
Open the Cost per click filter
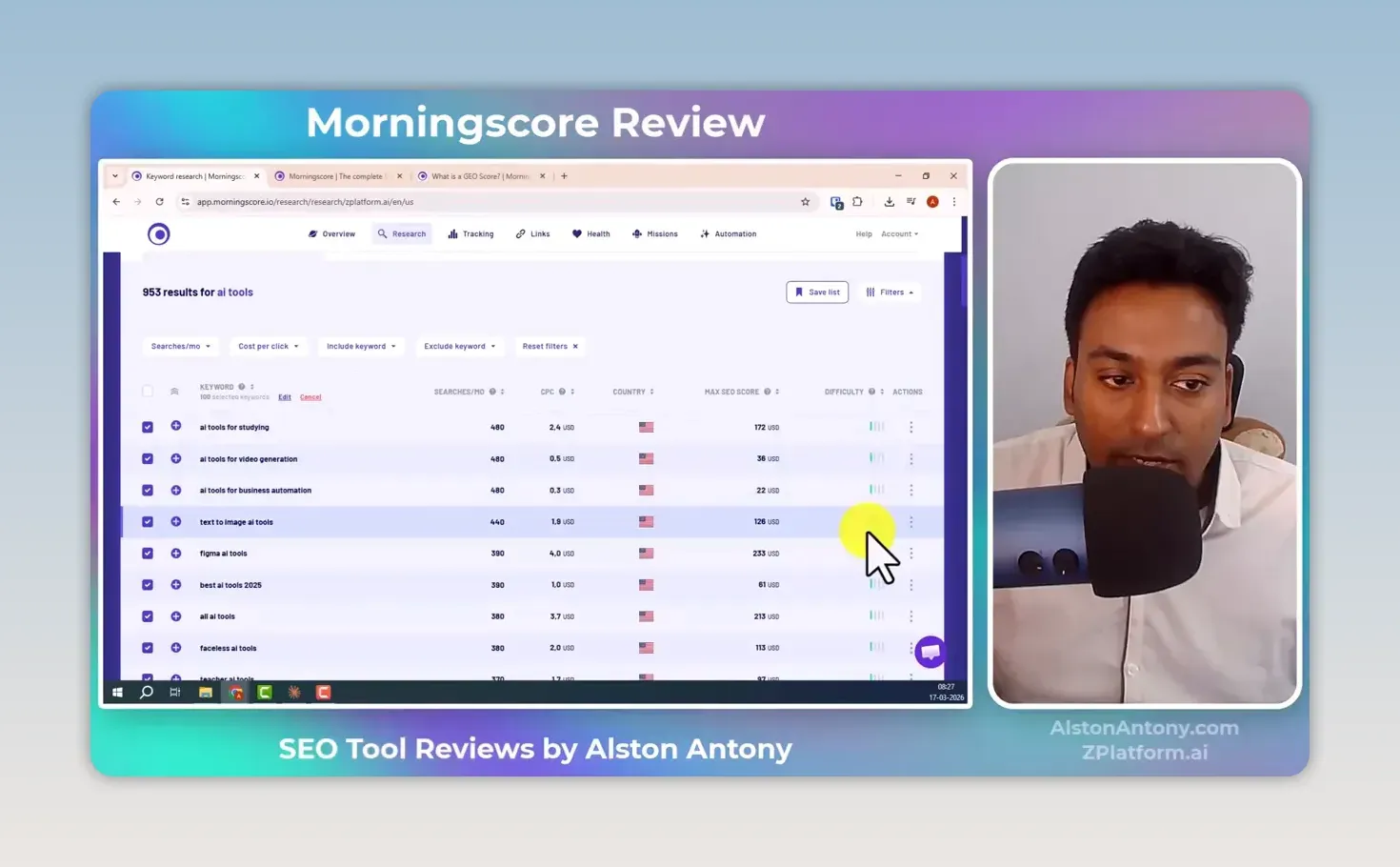pos(268,346)
